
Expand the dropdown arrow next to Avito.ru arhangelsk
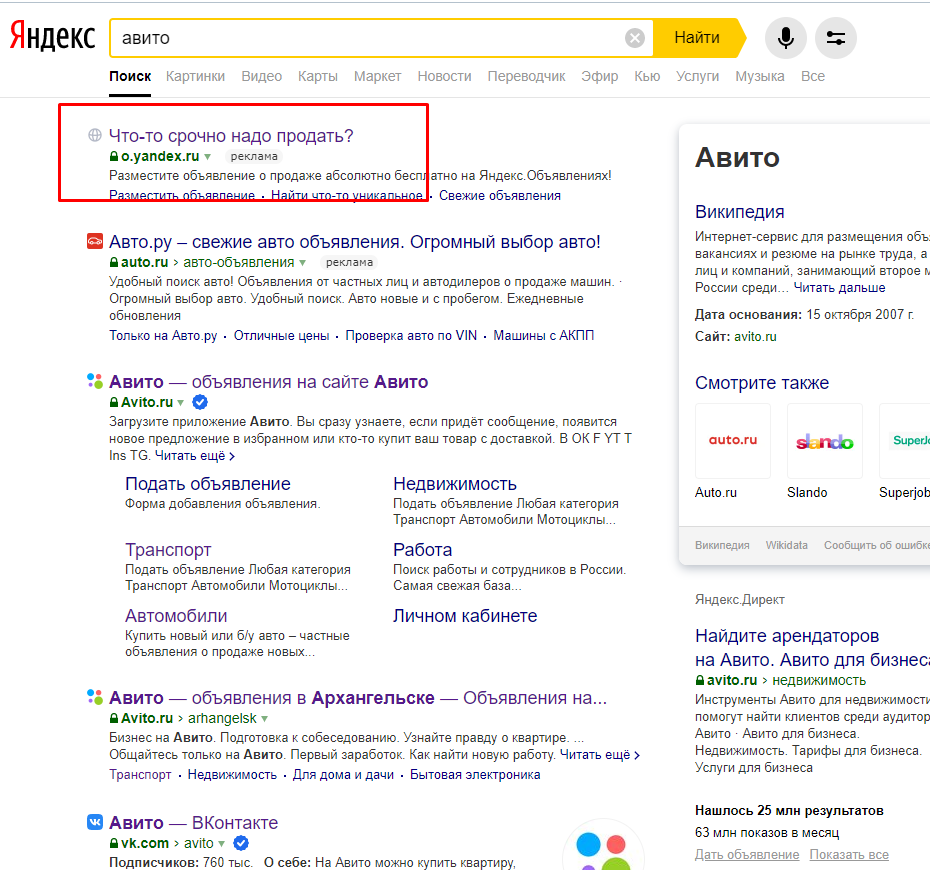(265, 719)
